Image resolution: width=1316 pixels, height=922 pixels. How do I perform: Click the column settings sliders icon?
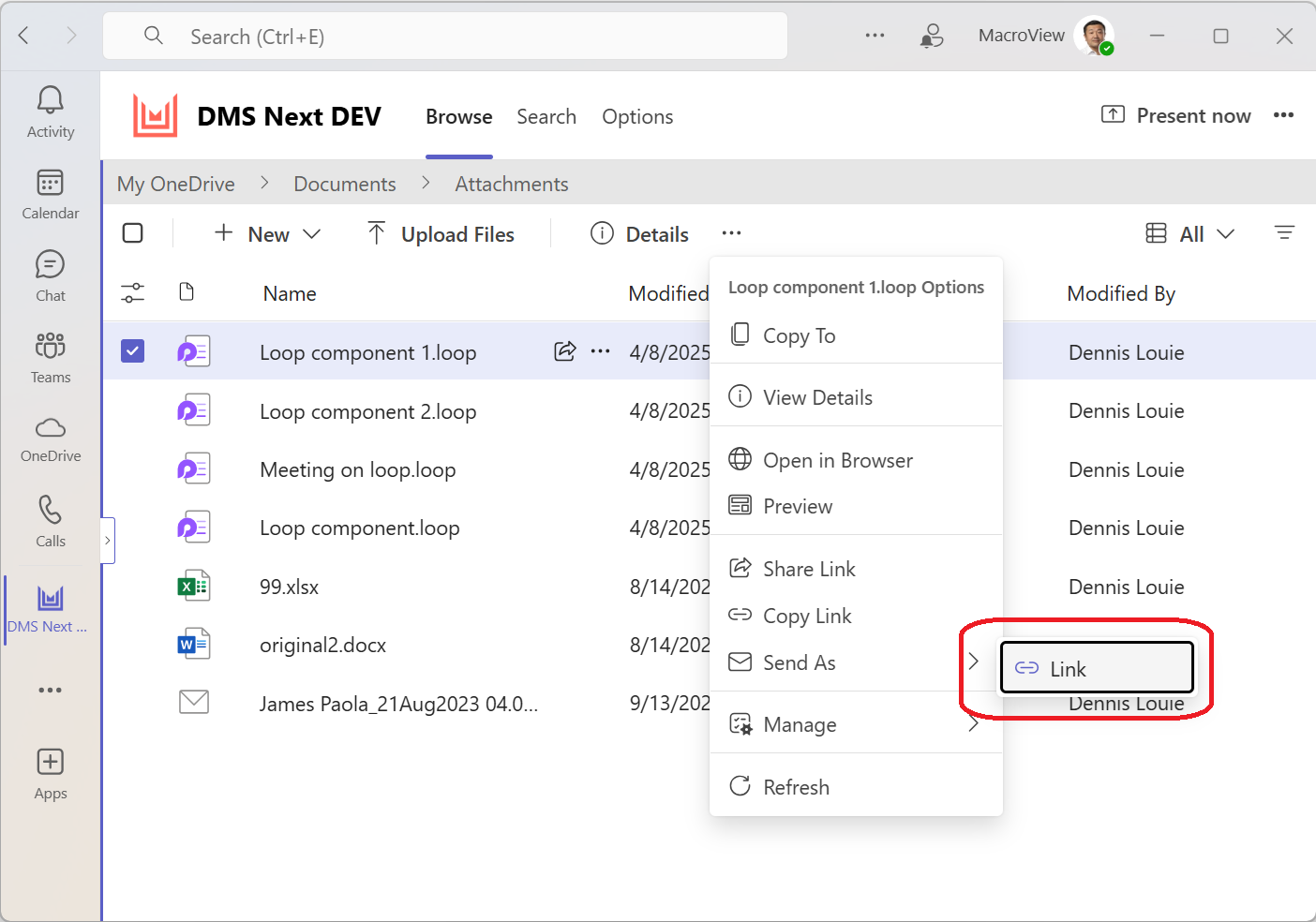(133, 293)
